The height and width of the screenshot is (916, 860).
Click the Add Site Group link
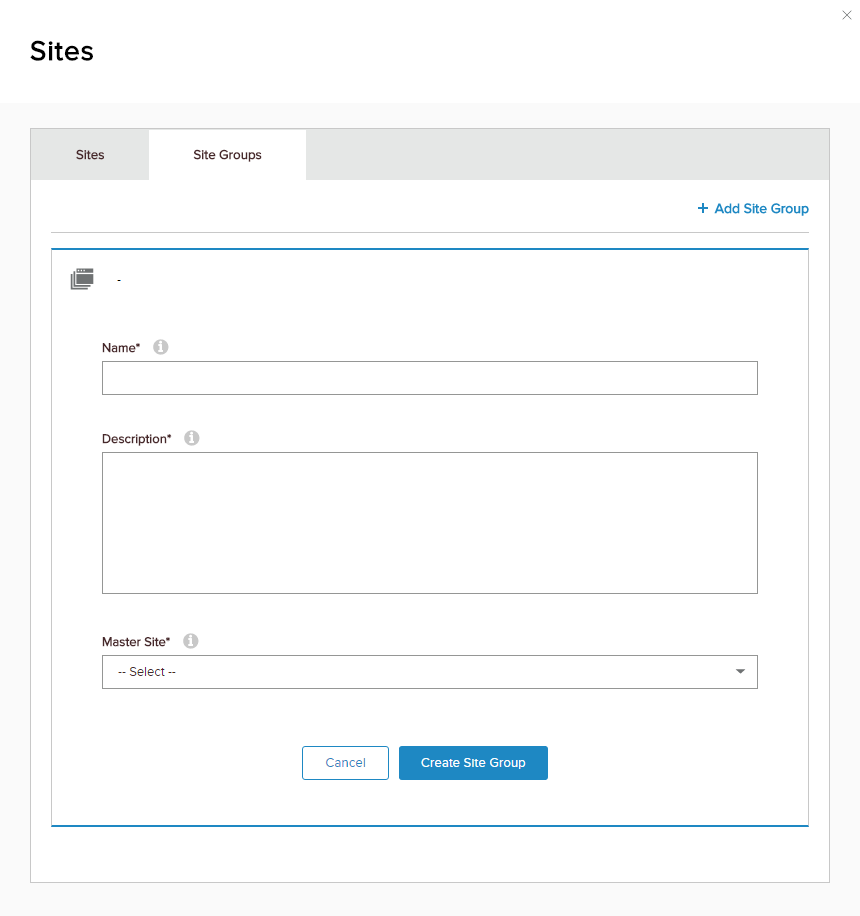tap(761, 209)
